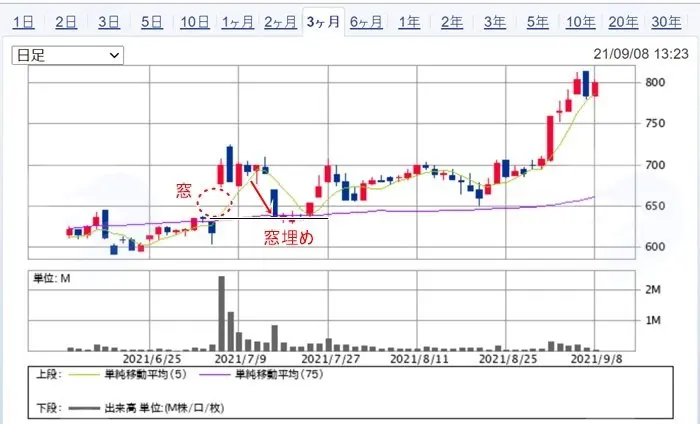Switch to the 2日 range tab
The height and width of the screenshot is (424, 700).
pos(66,22)
